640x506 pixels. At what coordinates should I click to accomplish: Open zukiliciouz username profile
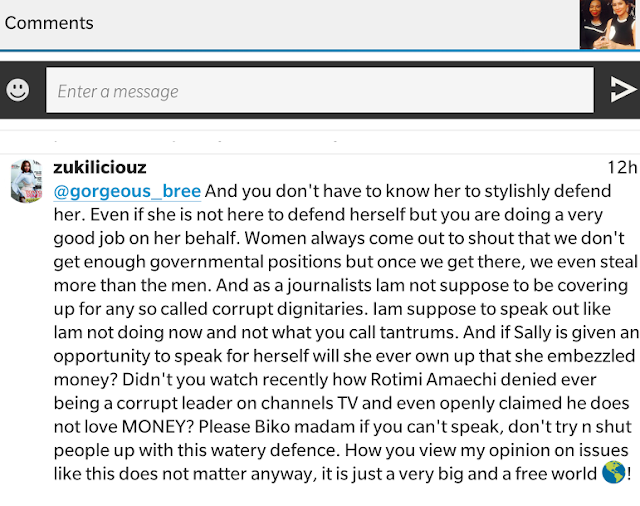(x=100, y=167)
